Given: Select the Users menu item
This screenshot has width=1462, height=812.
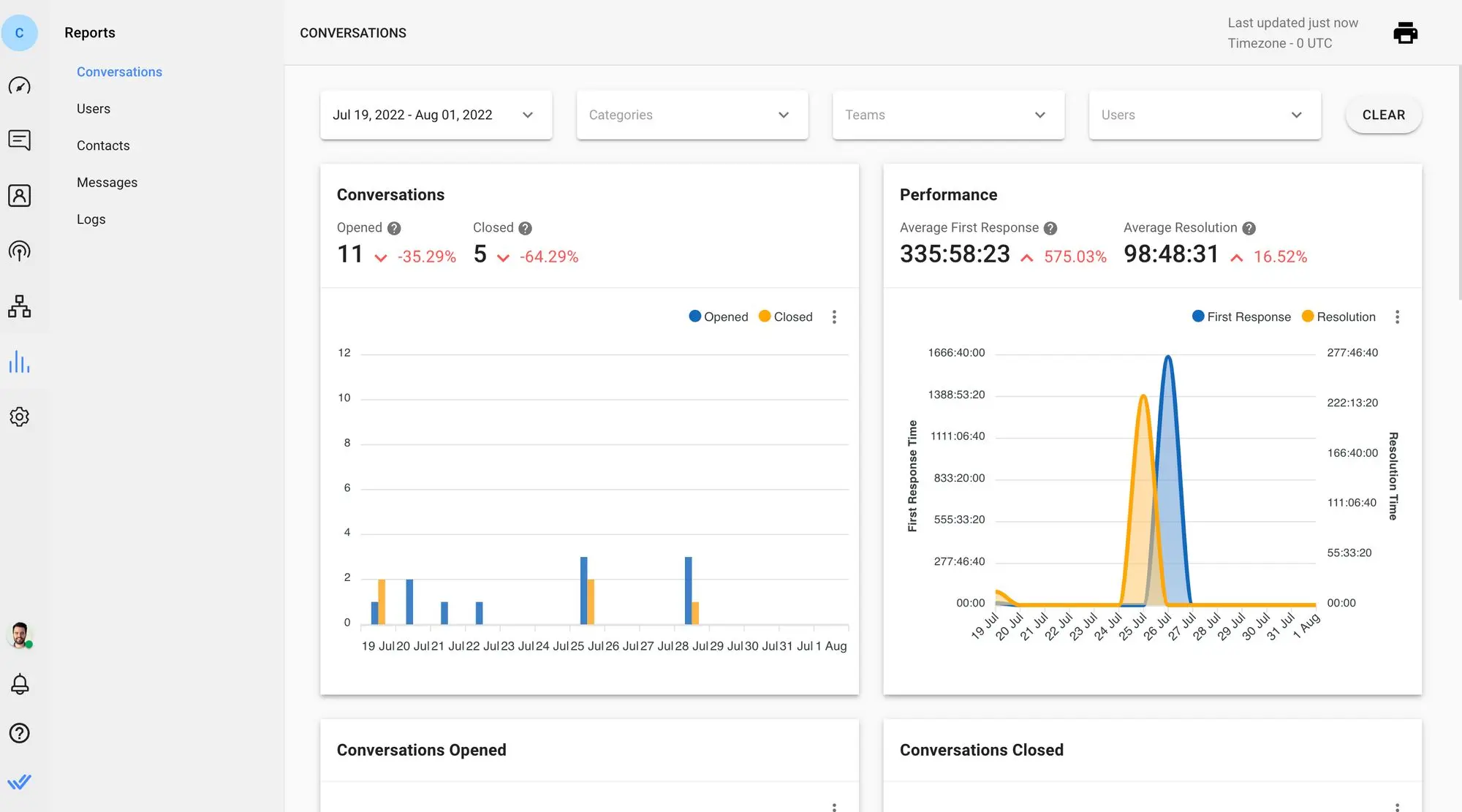Looking at the screenshot, I should (x=93, y=109).
